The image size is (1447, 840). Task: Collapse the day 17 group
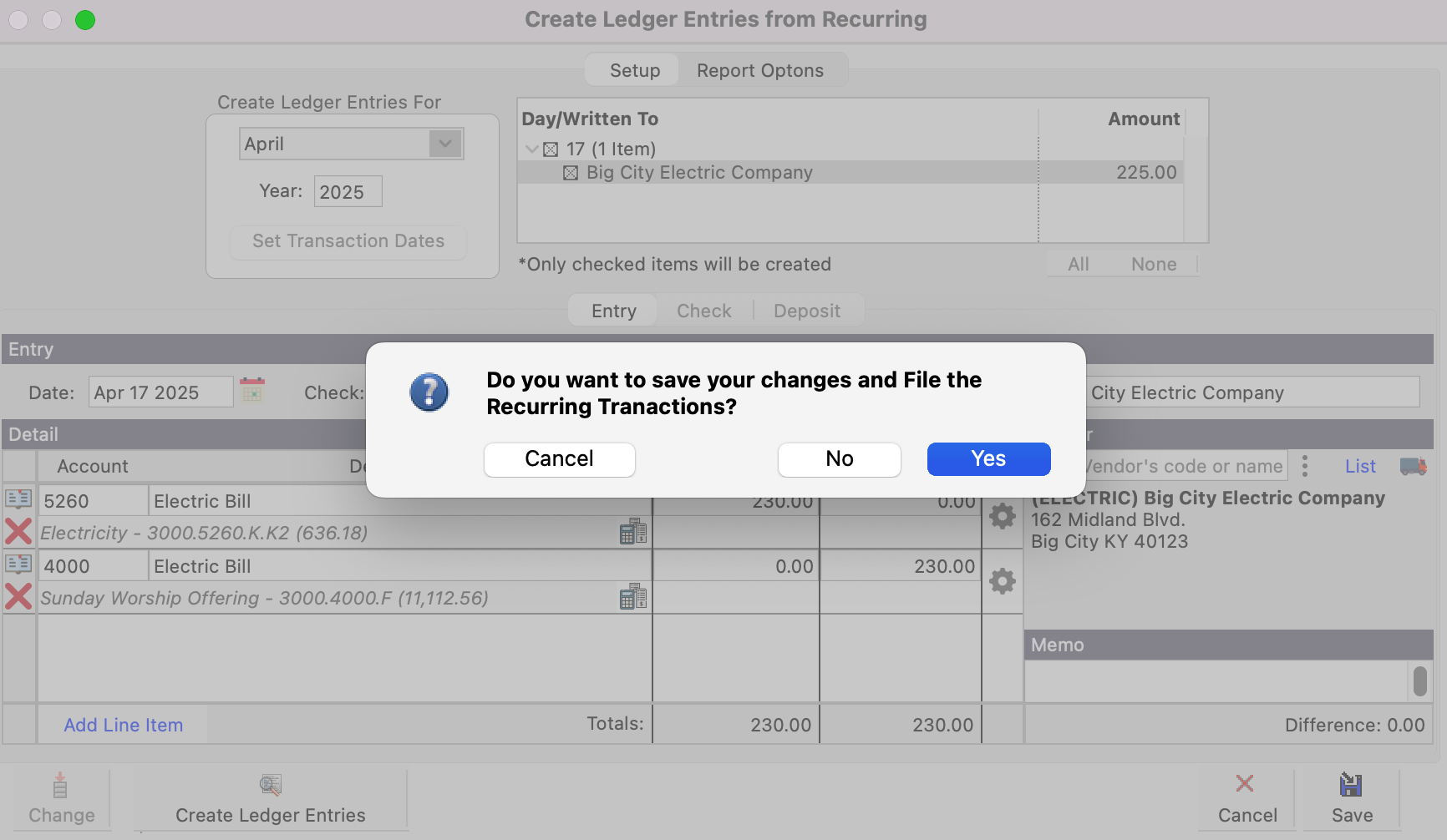tap(531, 149)
